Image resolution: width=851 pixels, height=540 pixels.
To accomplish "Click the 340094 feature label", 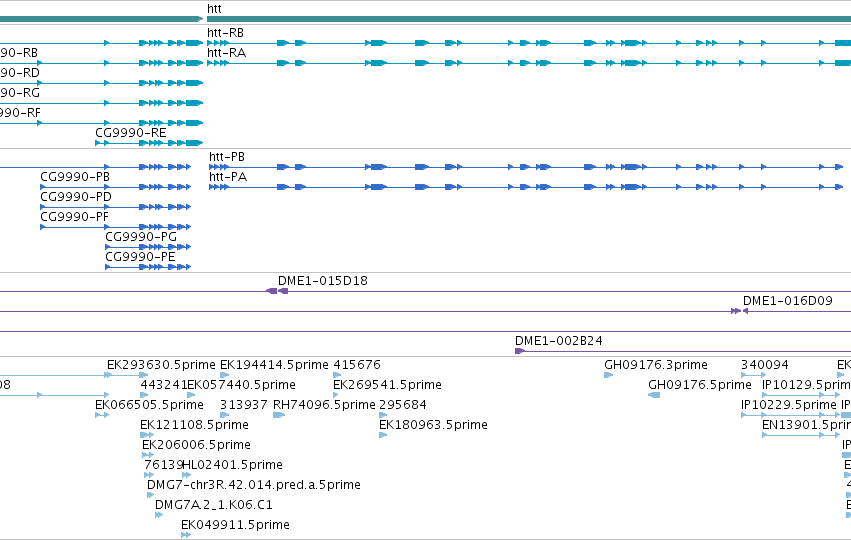I will (765, 365).
